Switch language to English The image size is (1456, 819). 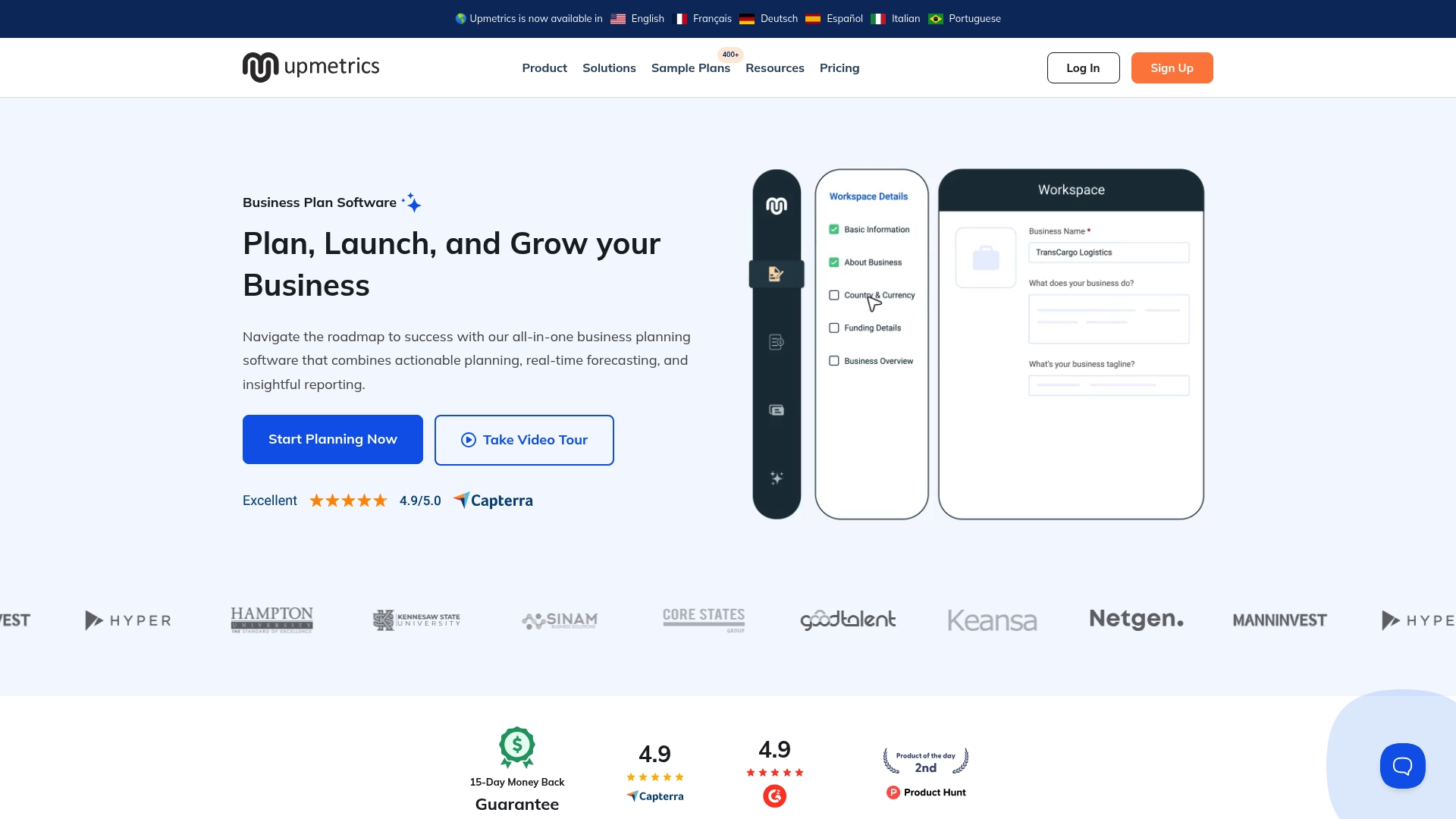point(648,19)
